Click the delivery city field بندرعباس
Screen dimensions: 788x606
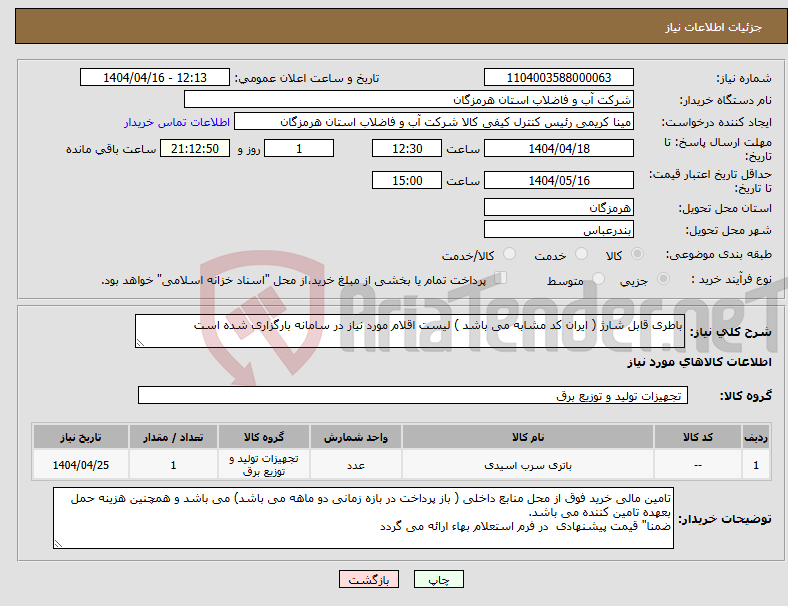click(x=558, y=230)
